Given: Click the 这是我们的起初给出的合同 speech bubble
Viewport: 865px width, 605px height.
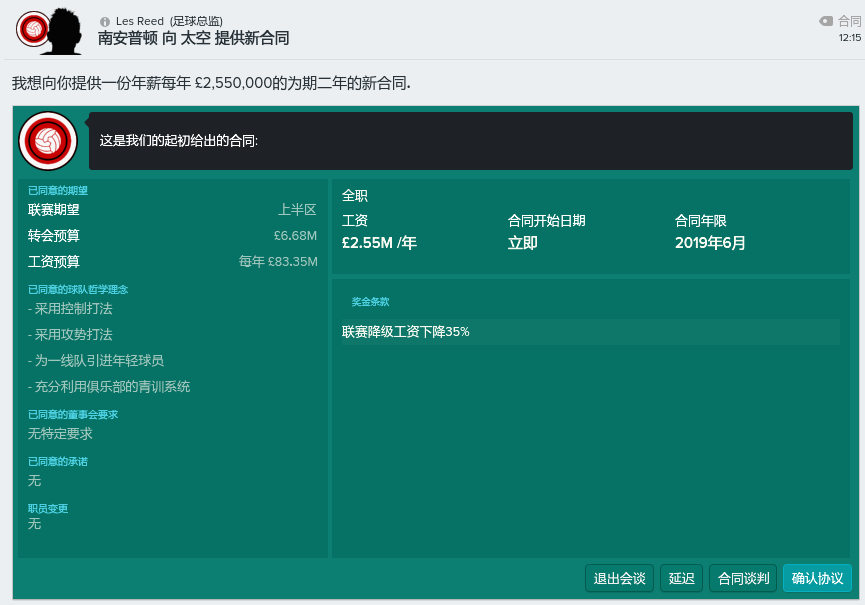Looking at the screenshot, I should tap(471, 141).
